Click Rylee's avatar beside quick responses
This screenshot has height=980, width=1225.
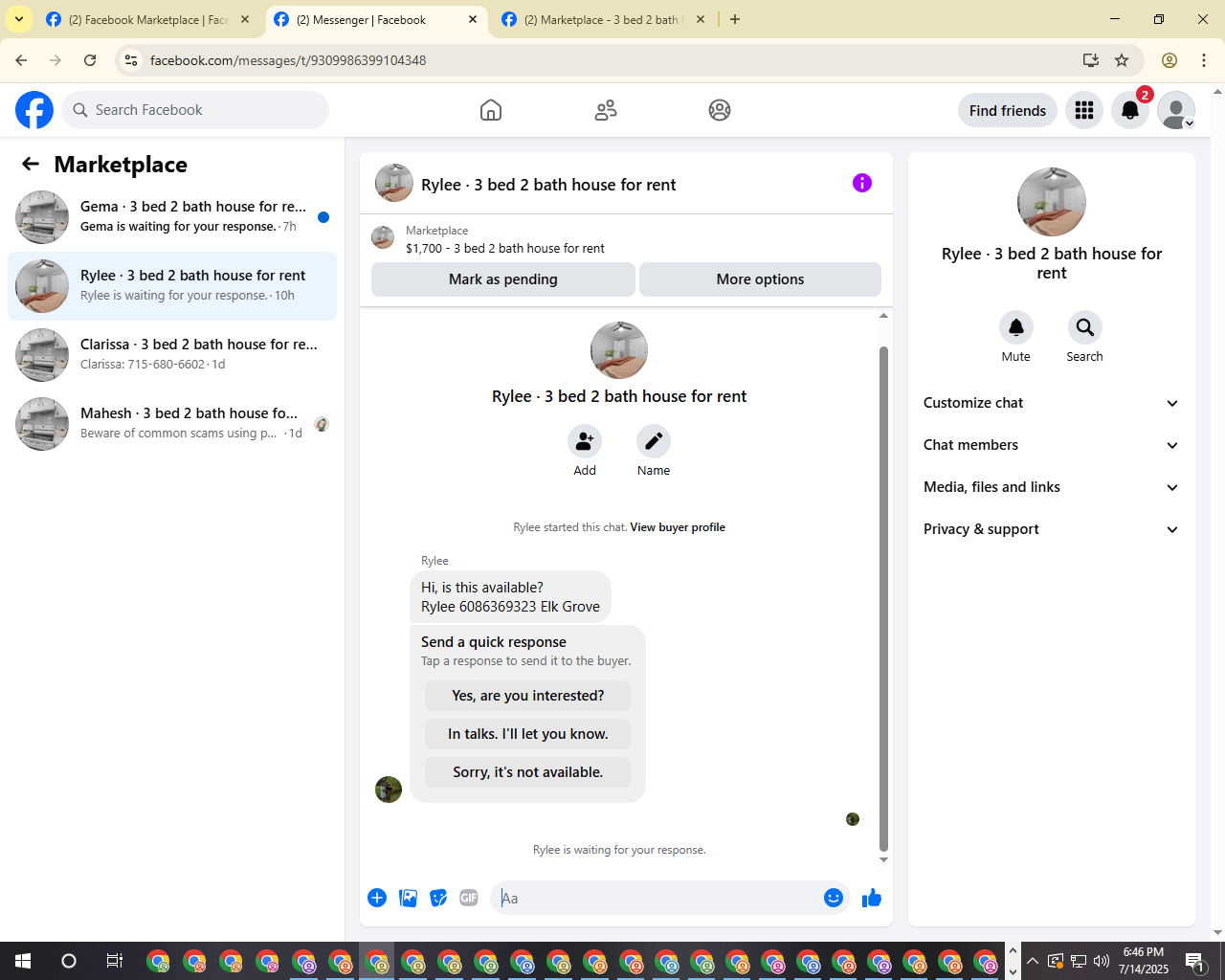[x=389, y=790]
